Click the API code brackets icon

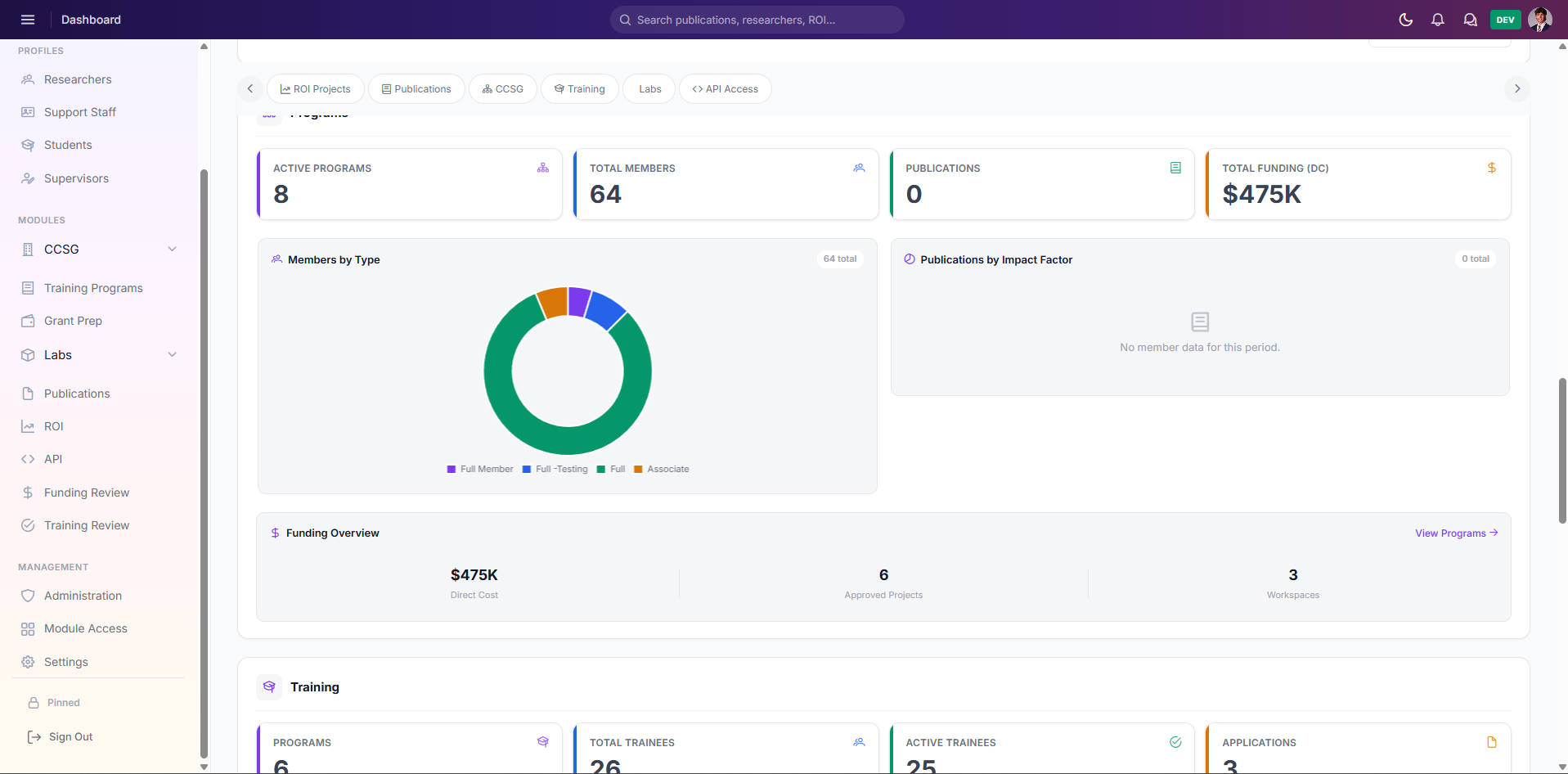pyautogui.click(x=28, y=459)
